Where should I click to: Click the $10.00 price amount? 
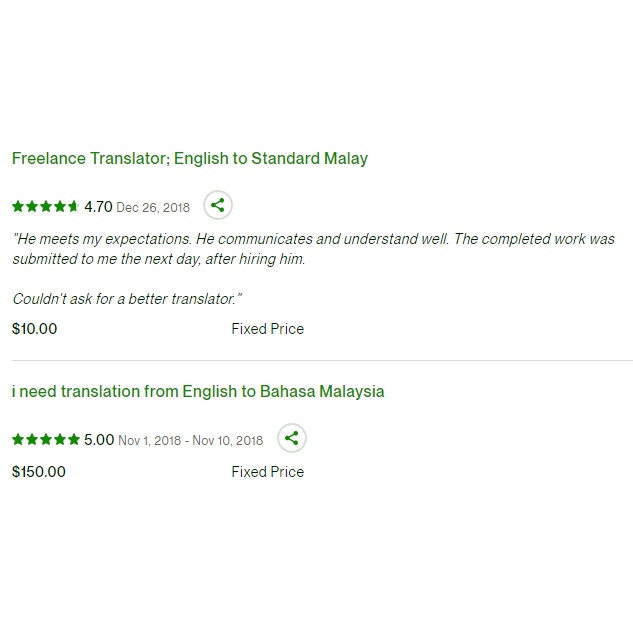35,329
